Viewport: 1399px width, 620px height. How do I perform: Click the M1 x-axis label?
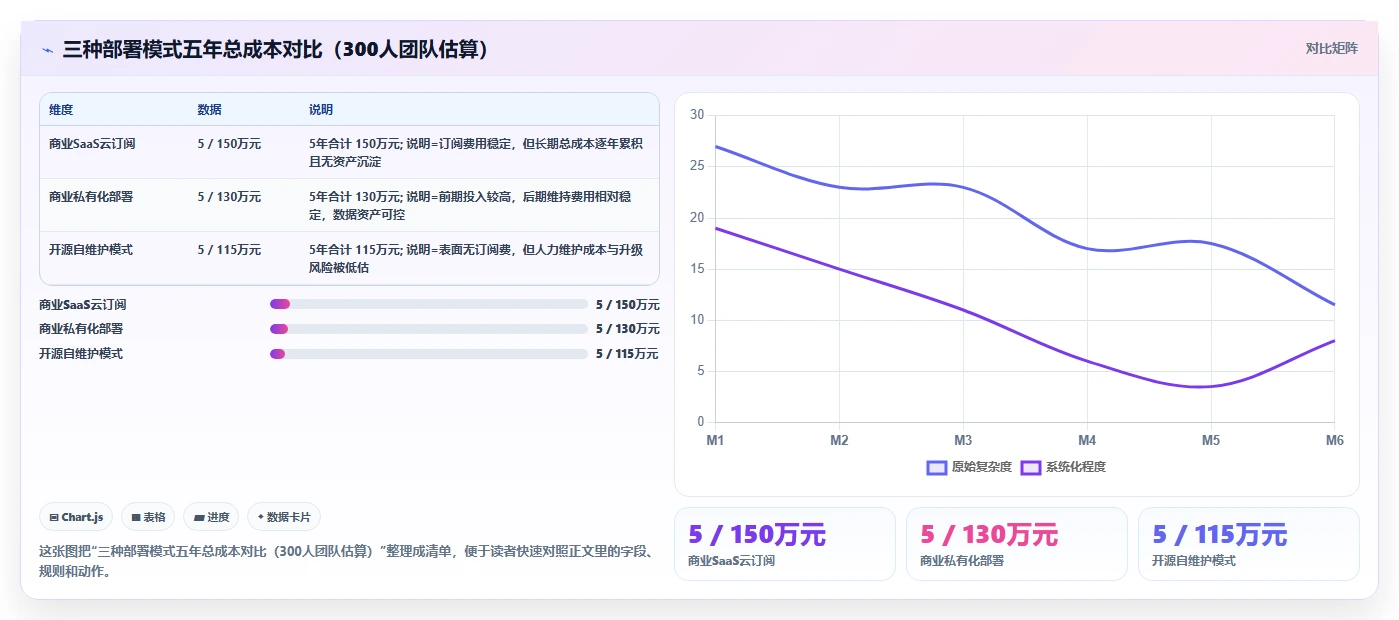tap(715, 440)
